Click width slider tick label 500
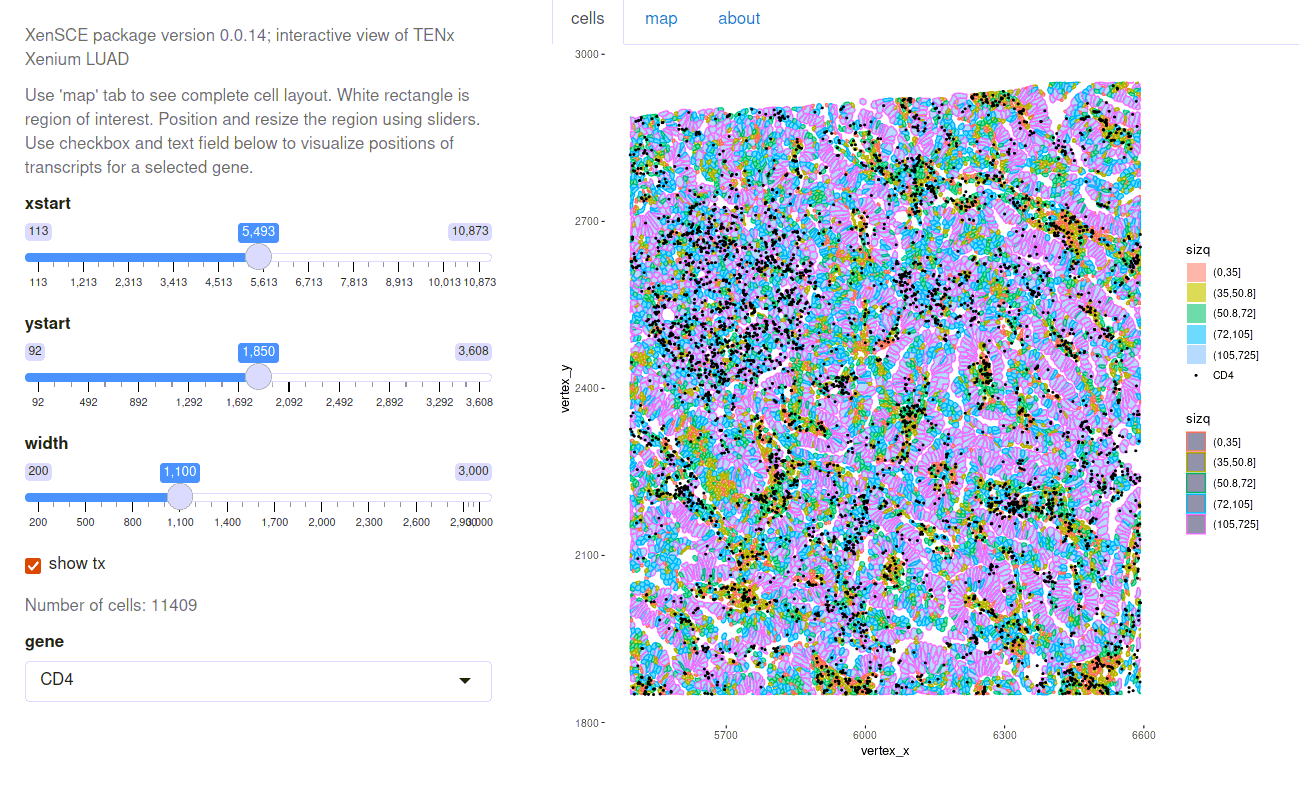Image resolution: width=1299 pixels, height=785 pixels. 85,523
